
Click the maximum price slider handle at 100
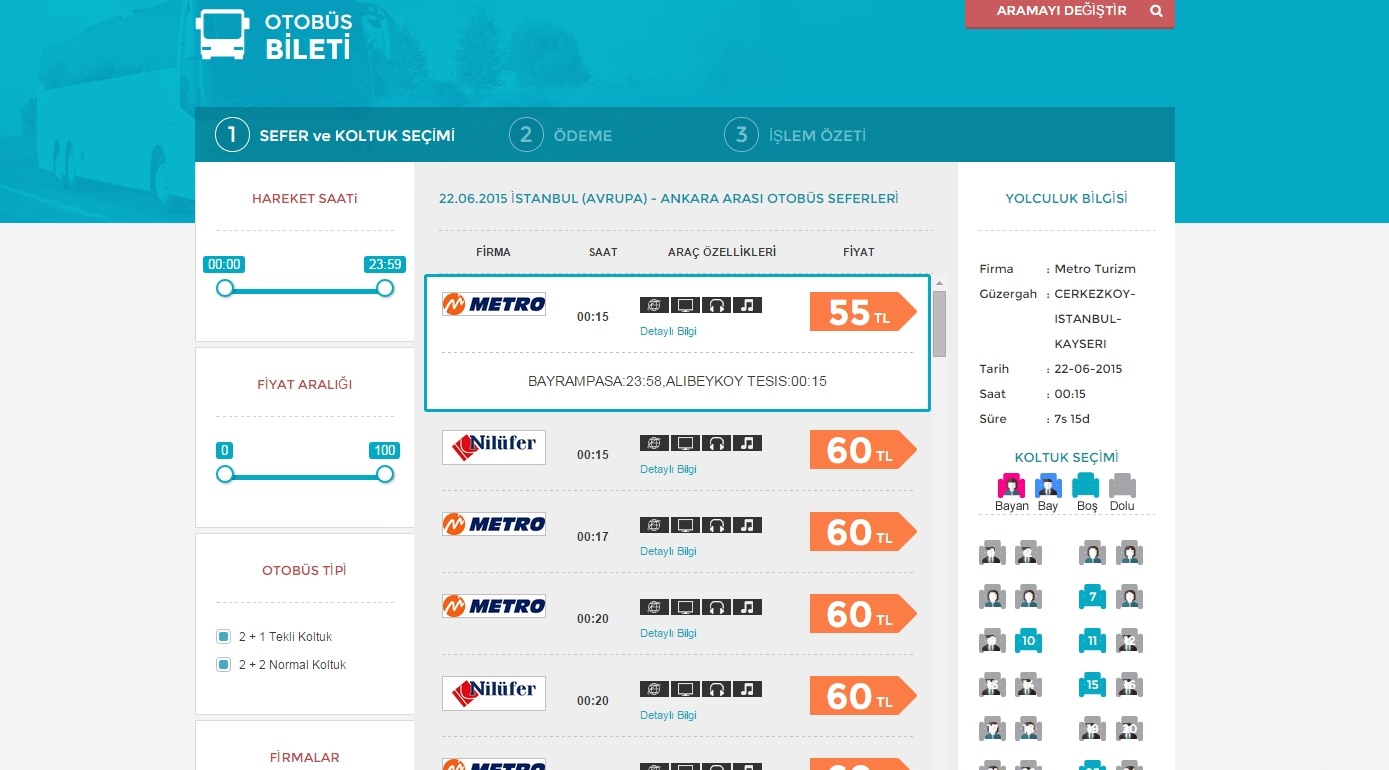(385, 474)
